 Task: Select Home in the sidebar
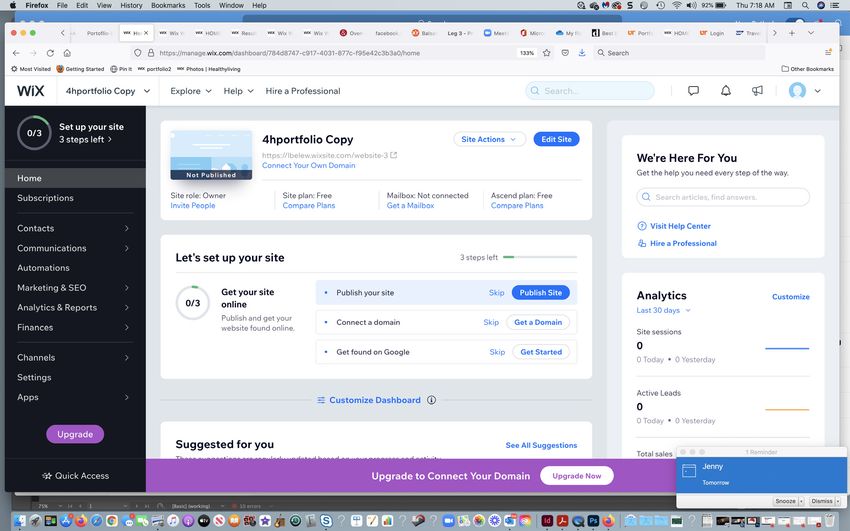tap(75, 178)
